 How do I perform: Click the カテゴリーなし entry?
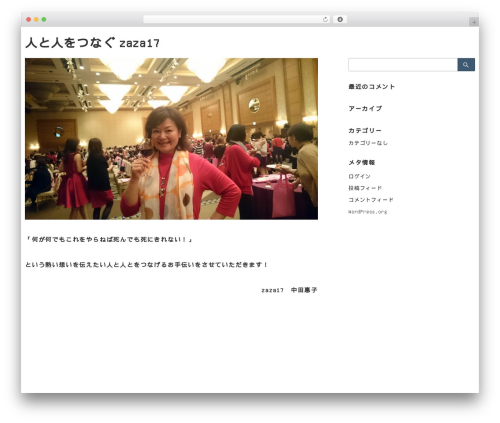pyautogui.click(x=368, y=143)
